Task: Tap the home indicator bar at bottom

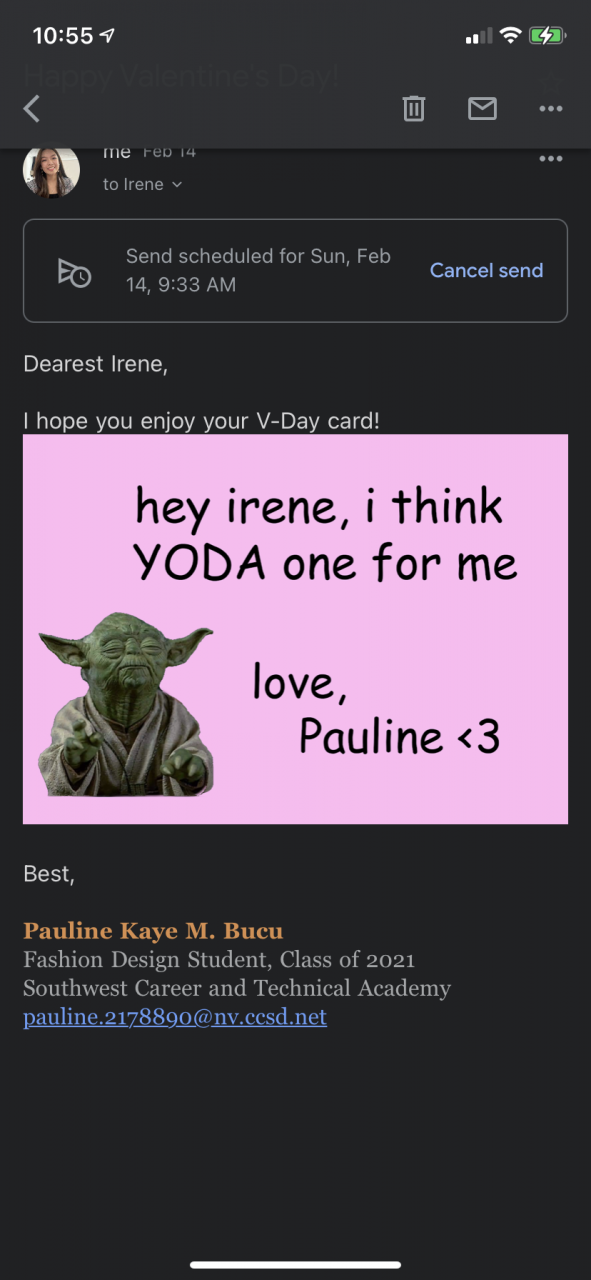Action: tap(295, 1265)
